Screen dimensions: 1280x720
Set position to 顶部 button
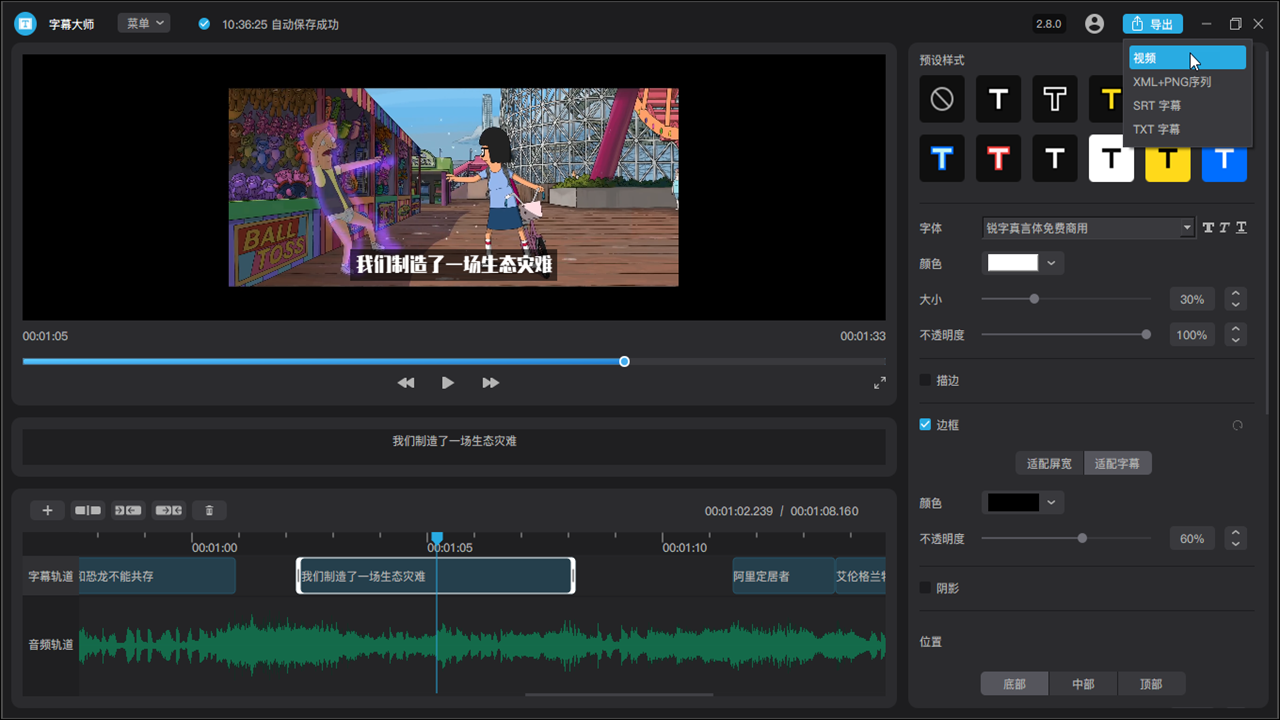(1151, 684)
